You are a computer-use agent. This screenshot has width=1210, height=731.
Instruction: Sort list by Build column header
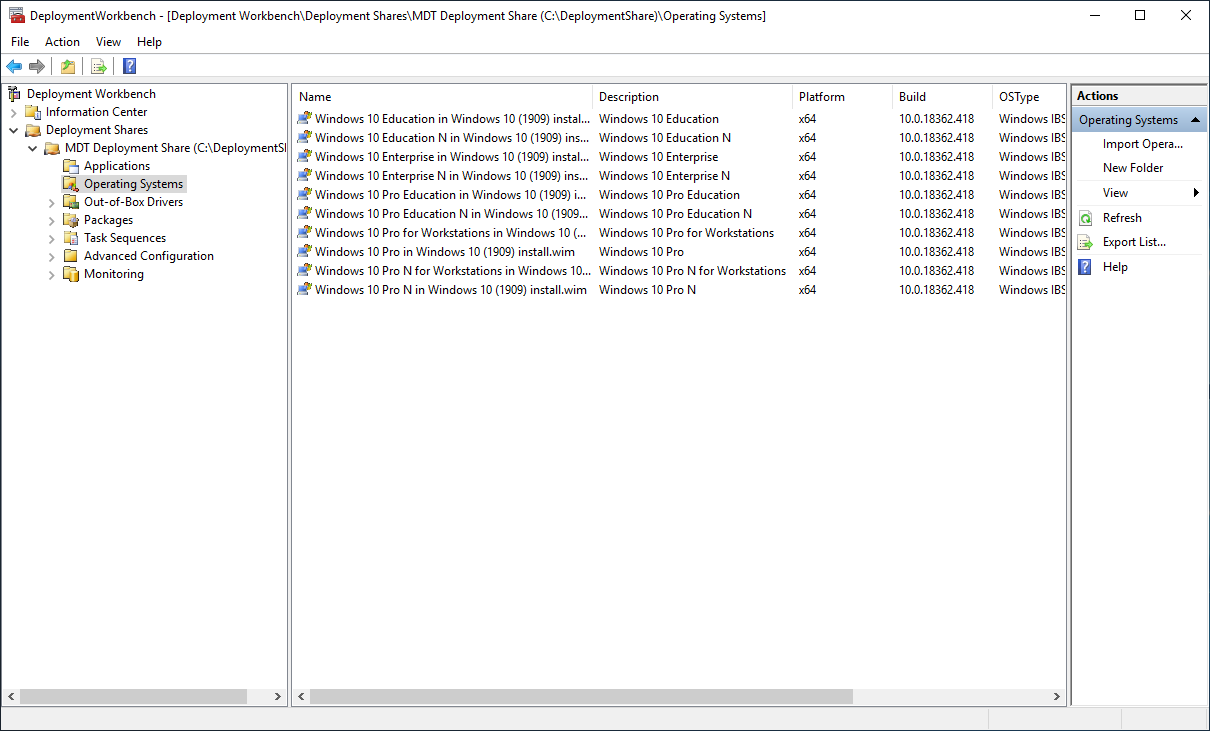(x=943, y=97)
